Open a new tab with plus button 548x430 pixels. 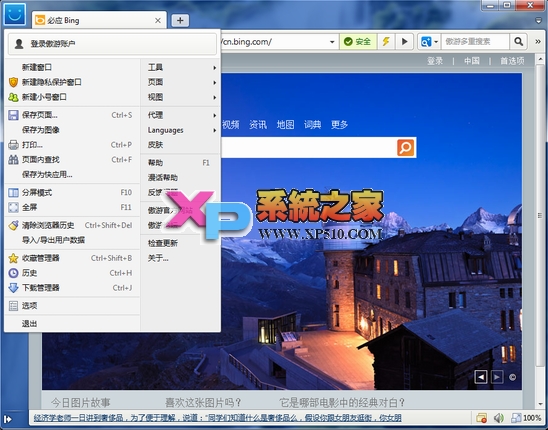pyautogui.click(x=180, y=21)
